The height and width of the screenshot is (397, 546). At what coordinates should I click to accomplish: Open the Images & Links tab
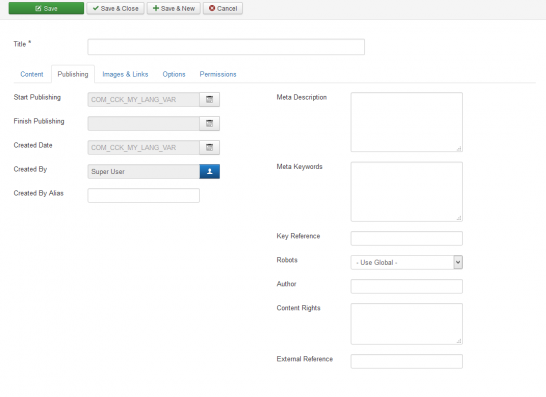point(125,74)
